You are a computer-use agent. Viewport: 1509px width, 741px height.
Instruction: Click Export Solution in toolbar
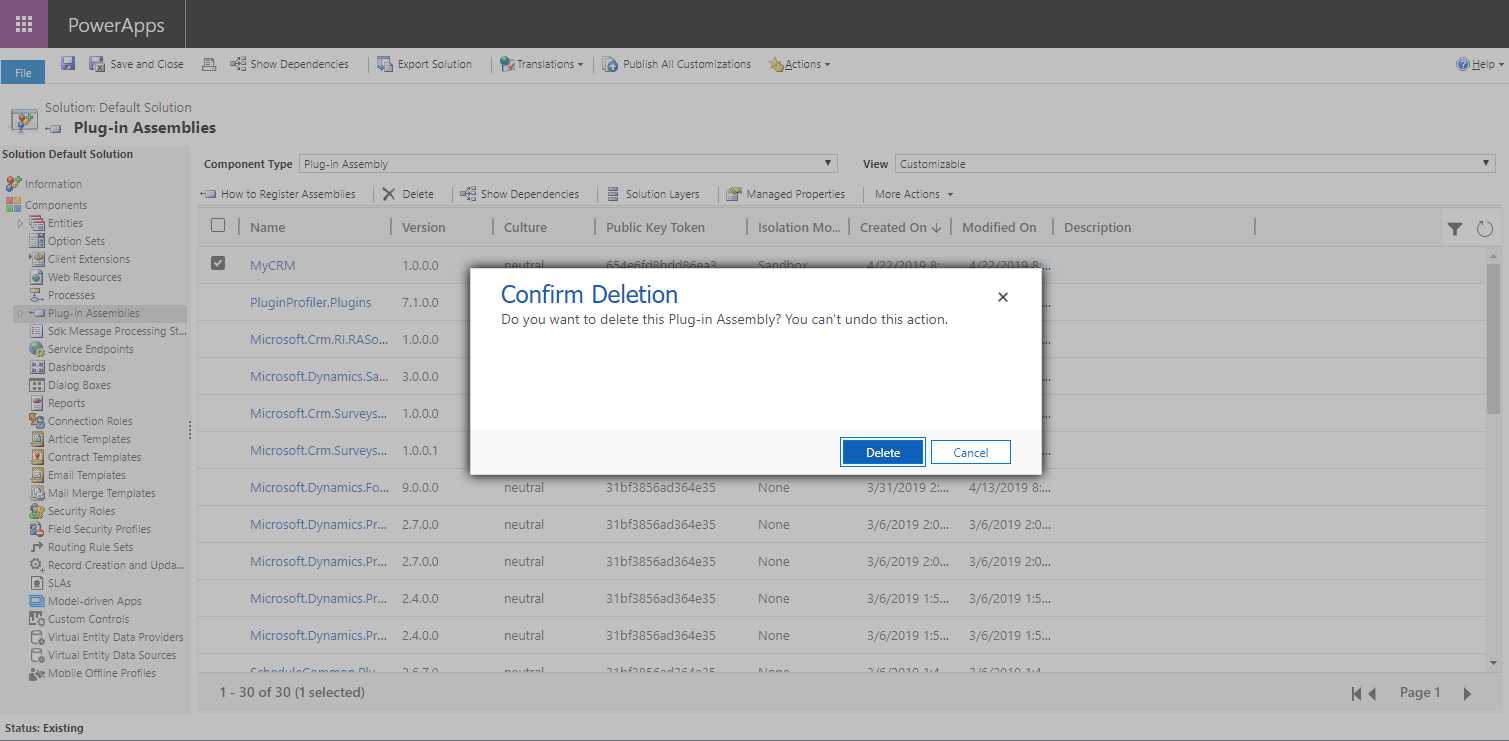pos(424,64)
